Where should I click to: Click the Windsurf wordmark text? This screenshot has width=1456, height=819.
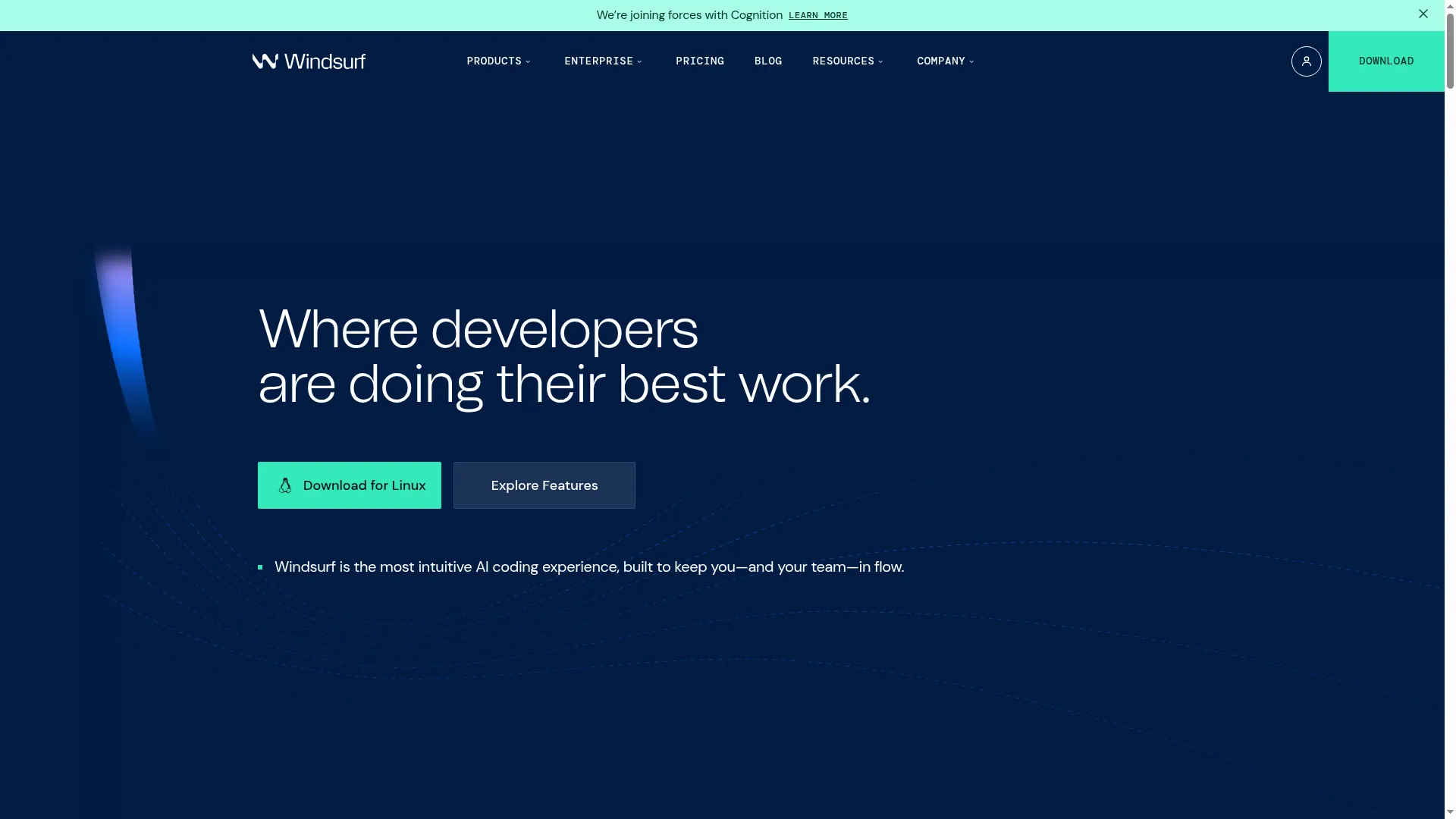click(325, 61)
